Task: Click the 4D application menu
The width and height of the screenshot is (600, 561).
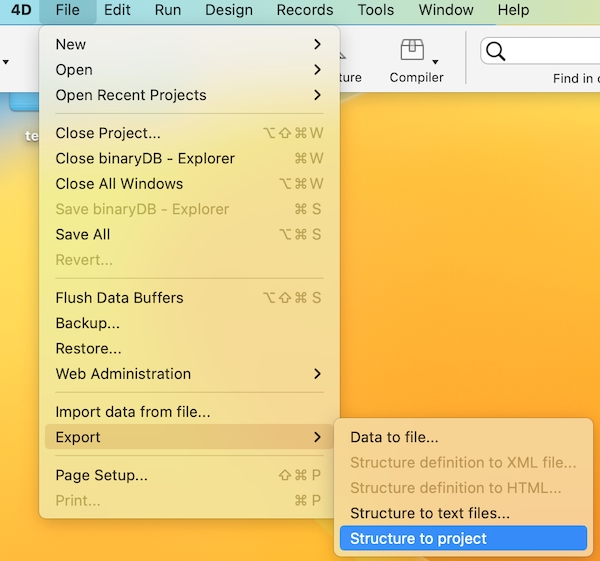Action: pos(21,10)
